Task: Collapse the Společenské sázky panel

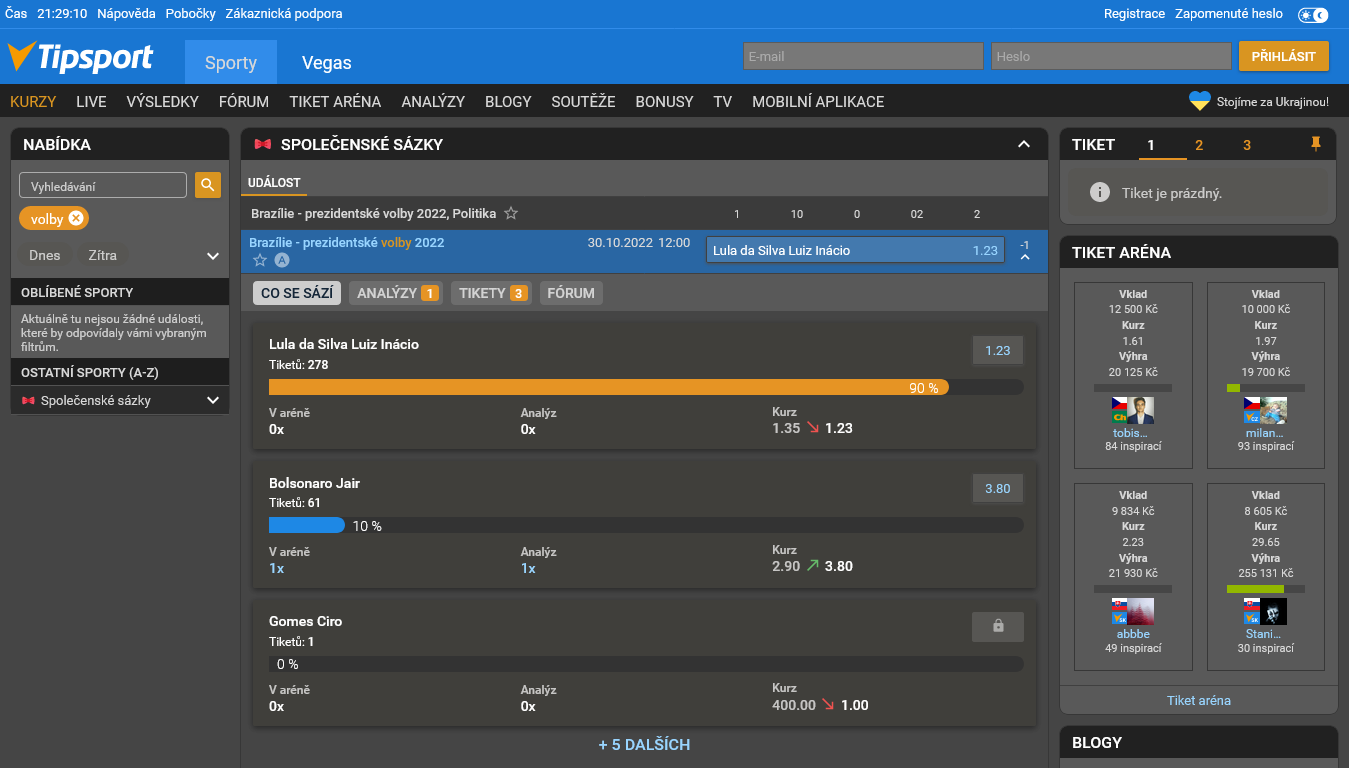Action: [x=1024, y=144]
